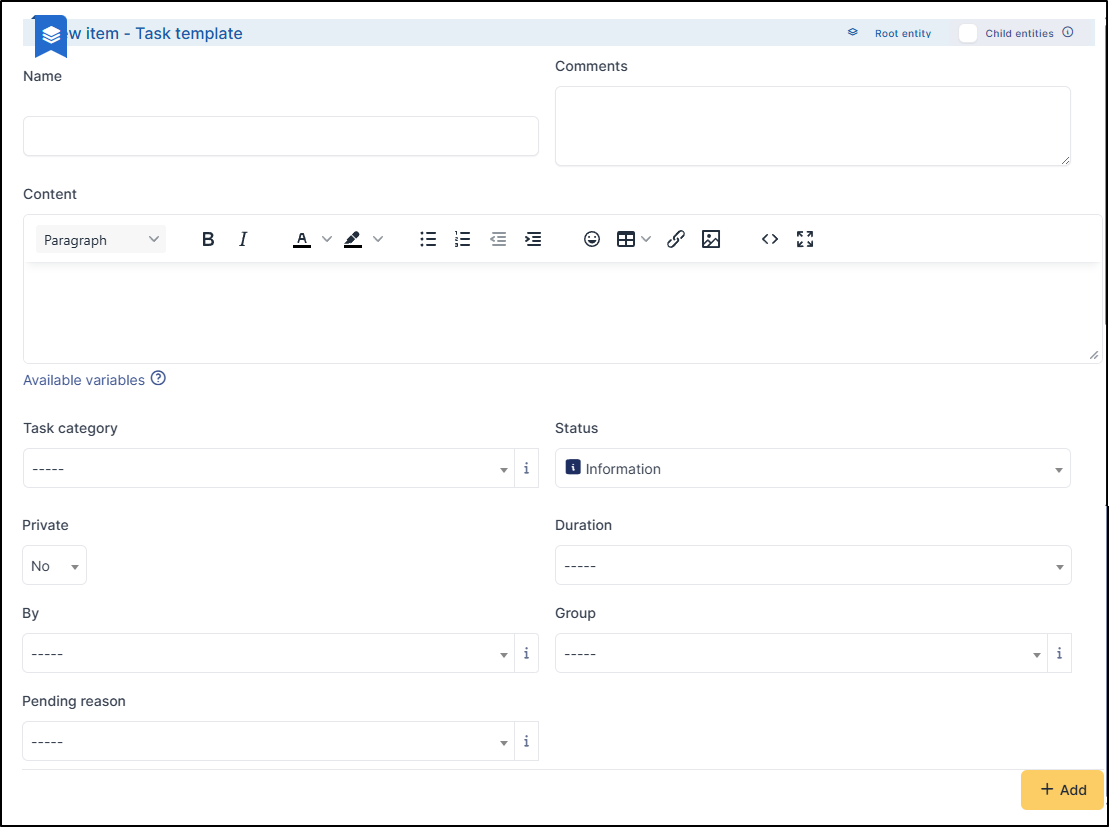Click the Name input field

pos(280,136)
